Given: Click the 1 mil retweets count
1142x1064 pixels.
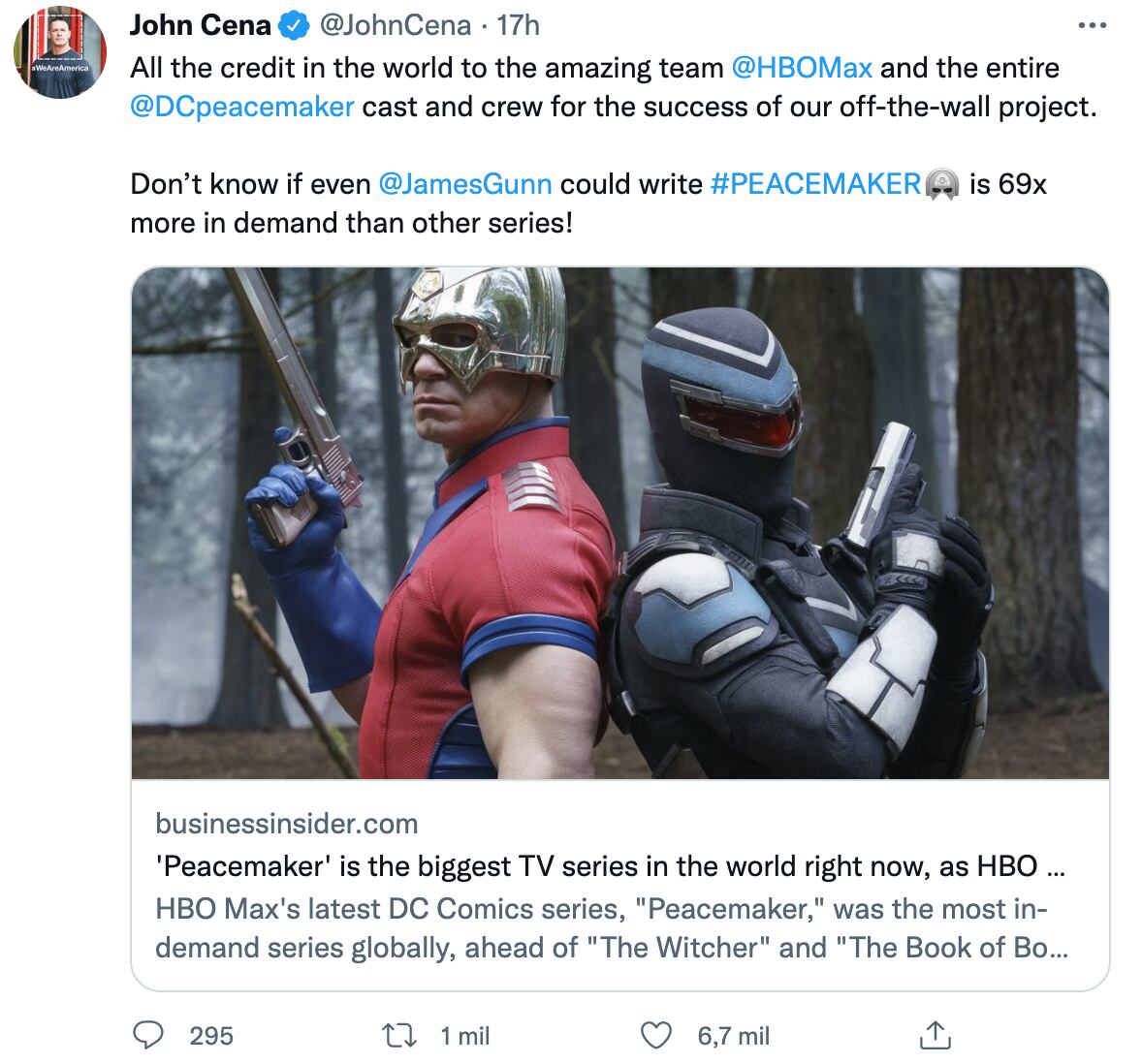Looking at the screenshot, I should pyautogui.click(x=464, y=1036).
